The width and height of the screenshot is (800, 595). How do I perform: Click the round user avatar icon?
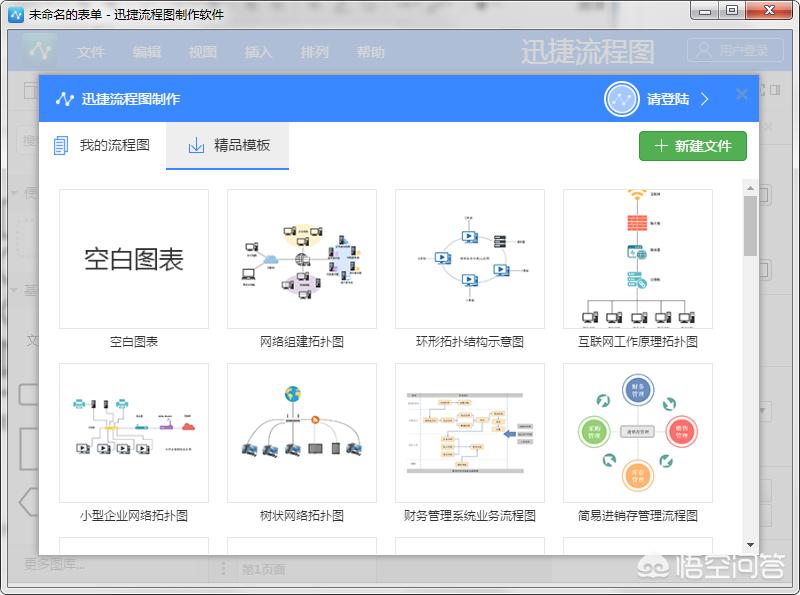click(621, 99)
